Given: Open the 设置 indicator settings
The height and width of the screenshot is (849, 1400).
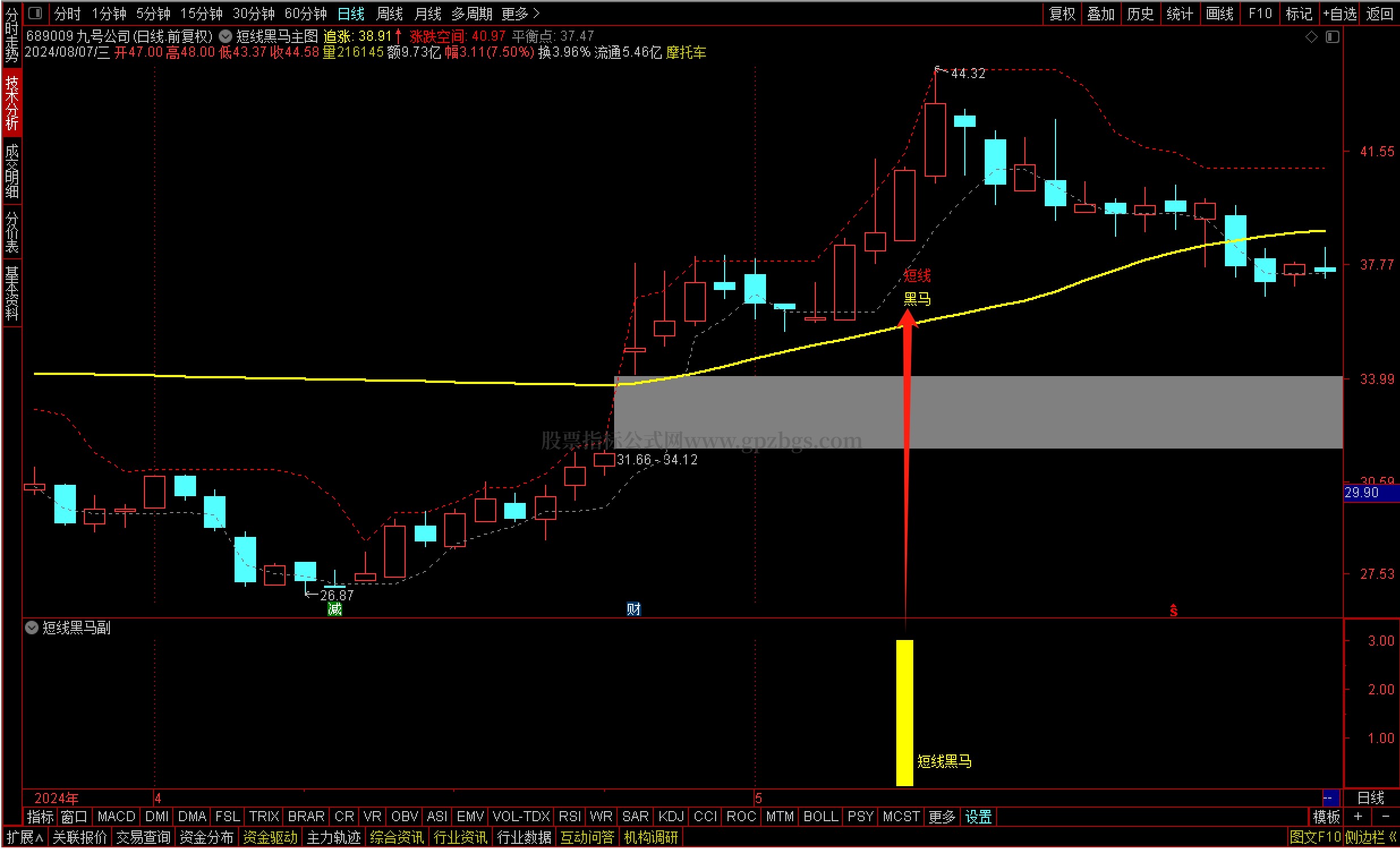Looking at the screenshot, I should 978,817.
